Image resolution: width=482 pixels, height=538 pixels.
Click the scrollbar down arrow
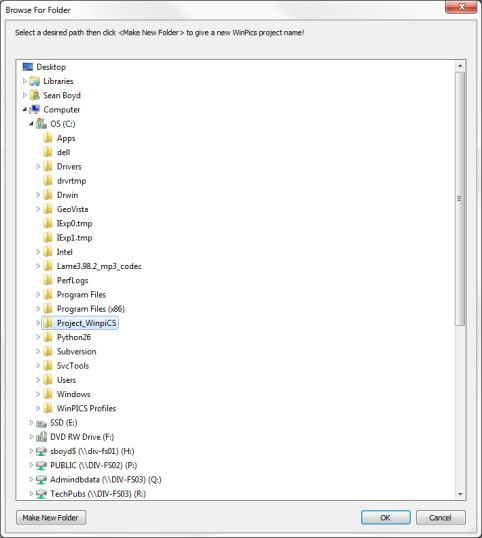[460, 494]
